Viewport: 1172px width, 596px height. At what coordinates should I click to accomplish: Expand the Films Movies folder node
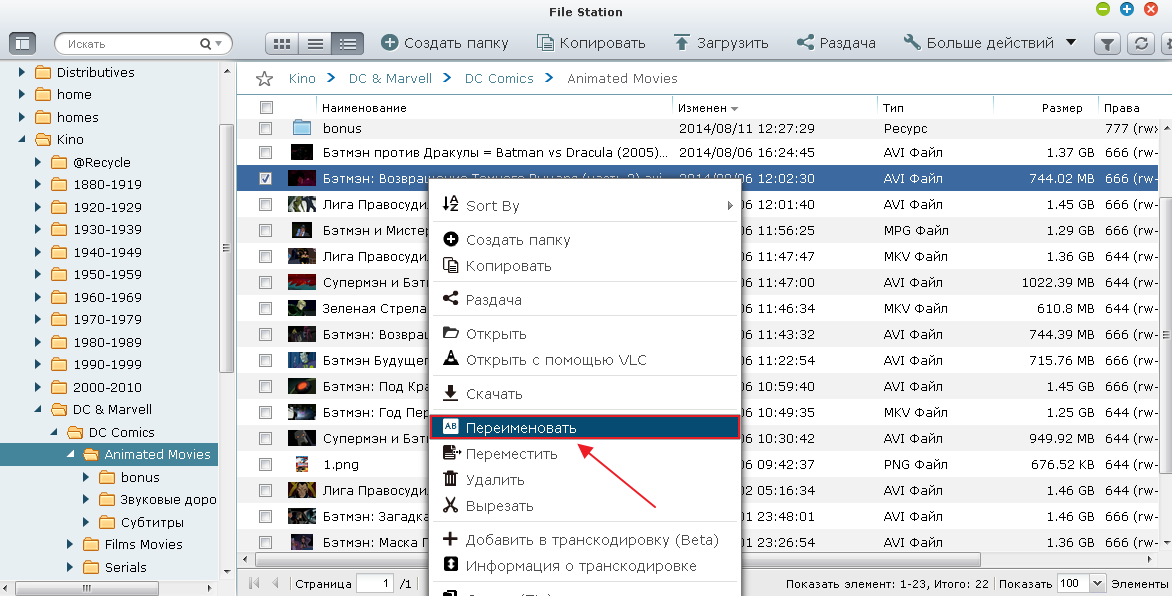point(70,544)
